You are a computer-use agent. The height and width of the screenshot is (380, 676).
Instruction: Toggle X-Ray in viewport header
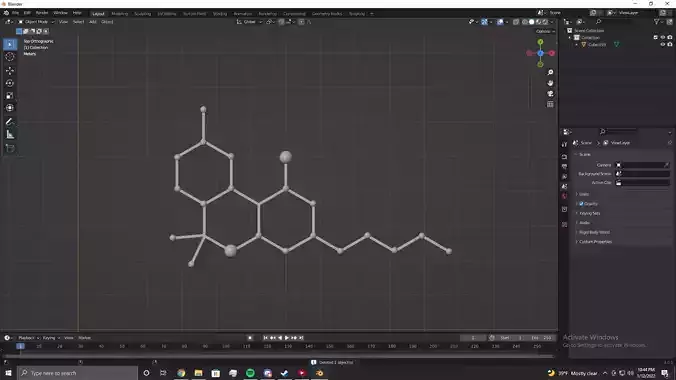(x=516, y=22)
